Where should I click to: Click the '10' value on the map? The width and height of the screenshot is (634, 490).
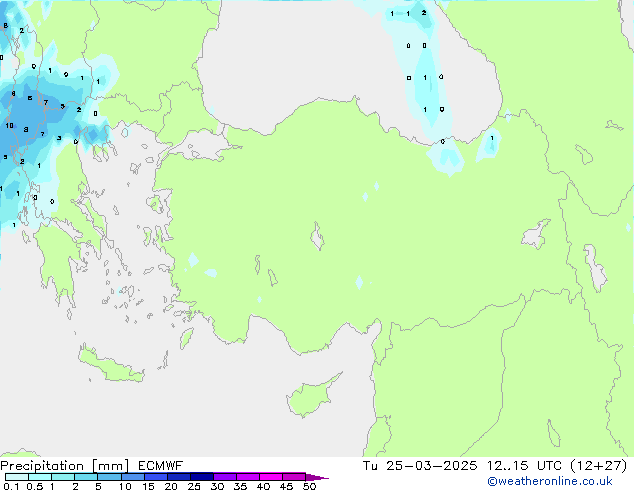(9, 126)
